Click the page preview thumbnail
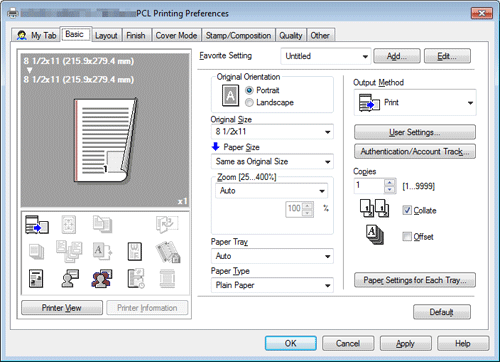Viewport: 500px width, 362px height. (x=105, y=140)
